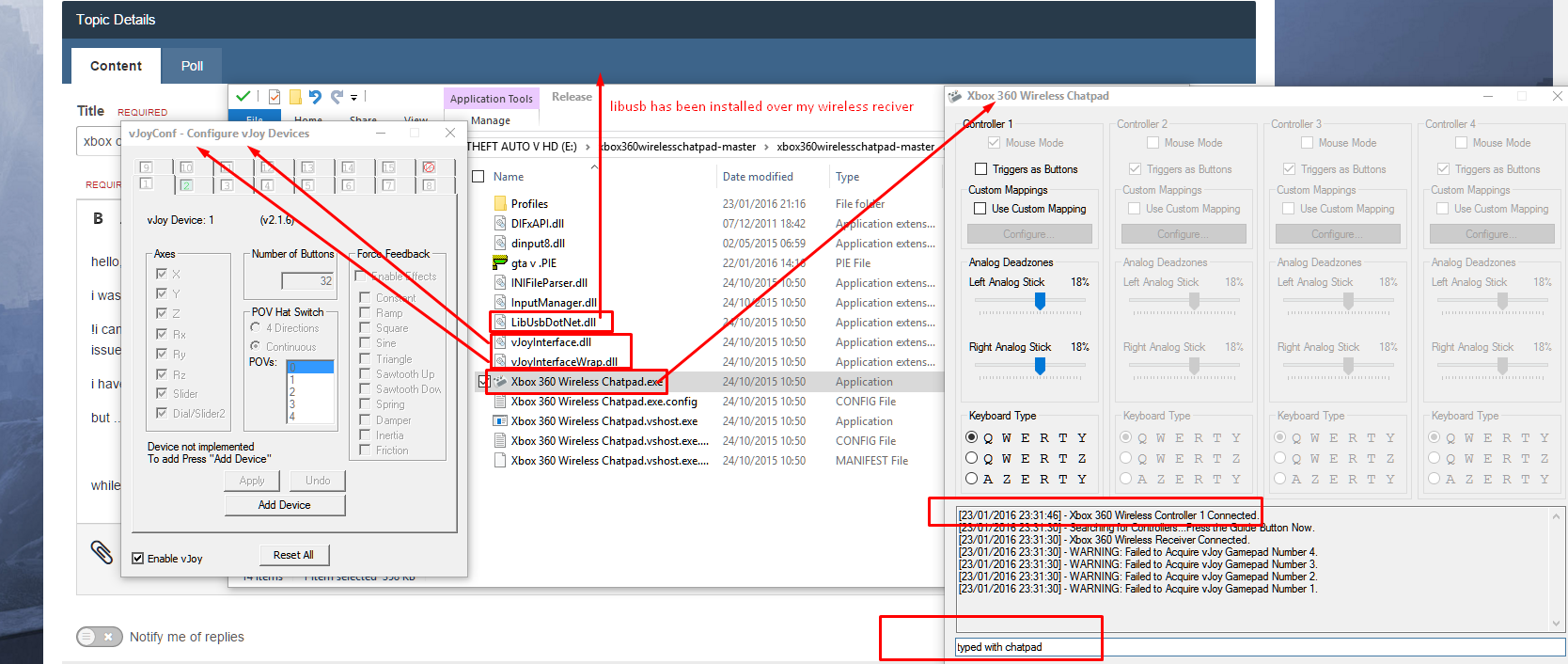Screen dimensions: 1568x664
Task: Click the Date modified column header
Action: click(758, 176)
